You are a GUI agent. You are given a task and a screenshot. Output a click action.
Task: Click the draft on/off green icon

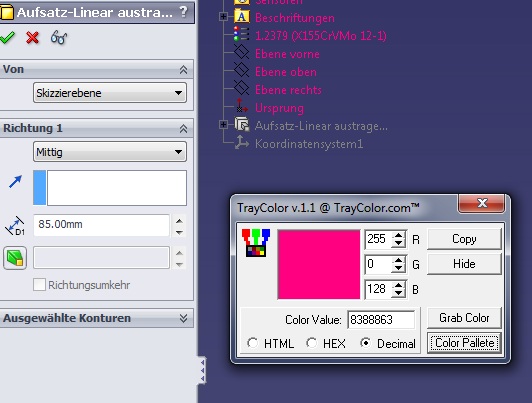tap(15, 258)
